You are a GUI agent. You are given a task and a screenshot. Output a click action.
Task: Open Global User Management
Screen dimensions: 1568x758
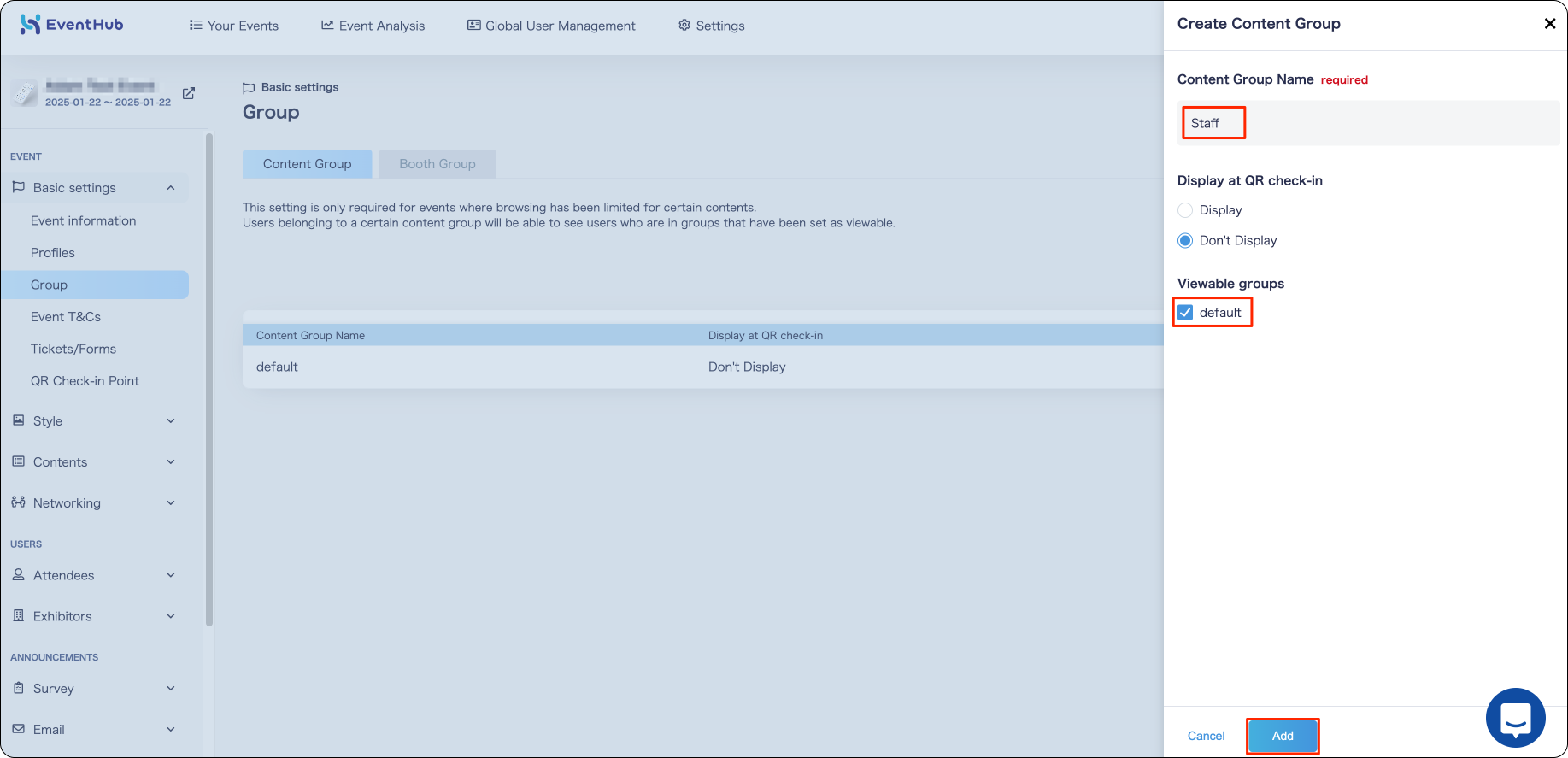(x=551, y=26)
